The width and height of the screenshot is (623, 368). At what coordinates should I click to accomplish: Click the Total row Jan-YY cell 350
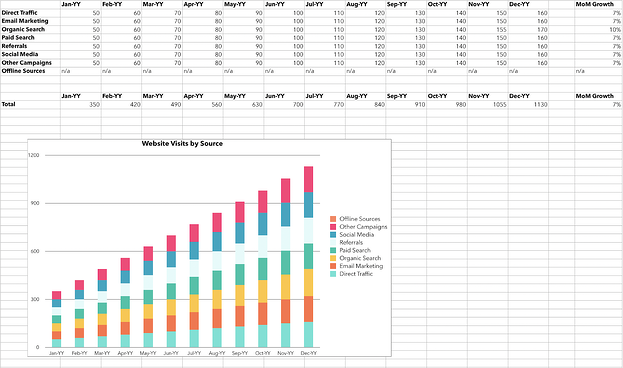81,105
